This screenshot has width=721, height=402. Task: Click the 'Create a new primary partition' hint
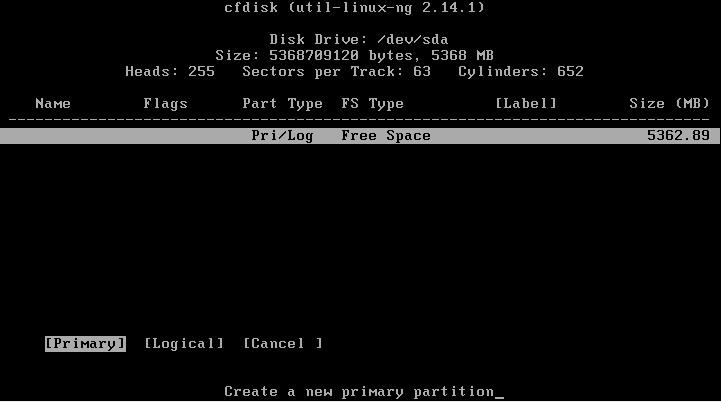click(x=359, y=391)
